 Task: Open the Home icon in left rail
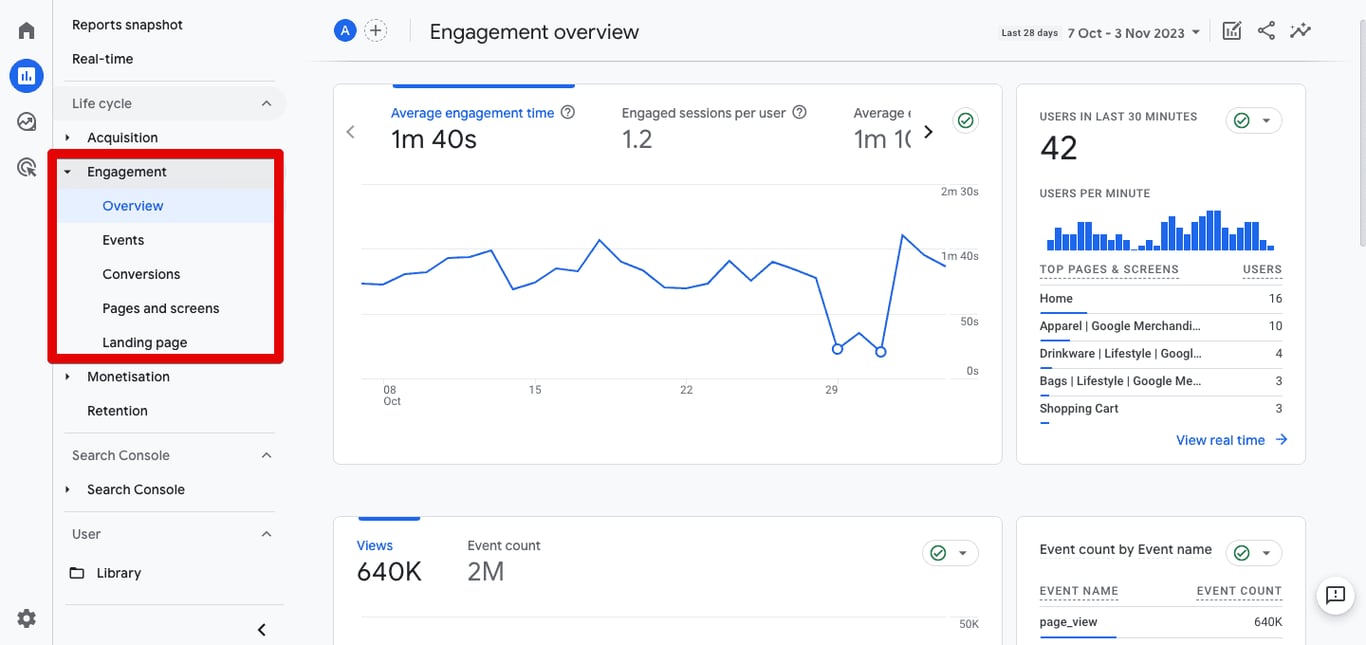[26, 31]
